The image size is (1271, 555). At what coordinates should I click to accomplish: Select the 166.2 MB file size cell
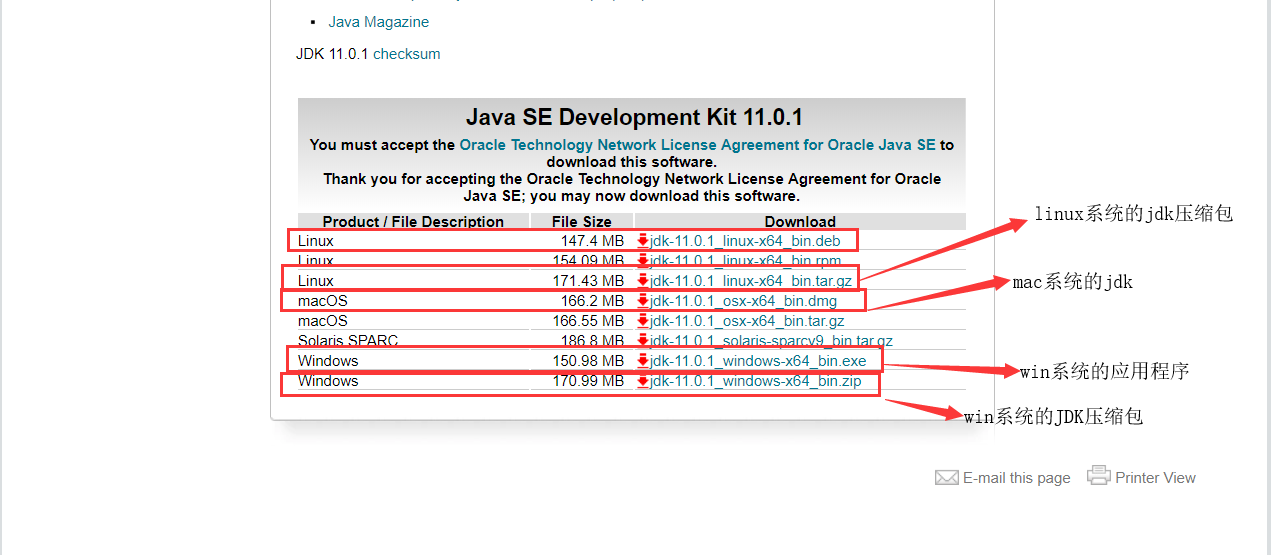(x=592, y=301)
